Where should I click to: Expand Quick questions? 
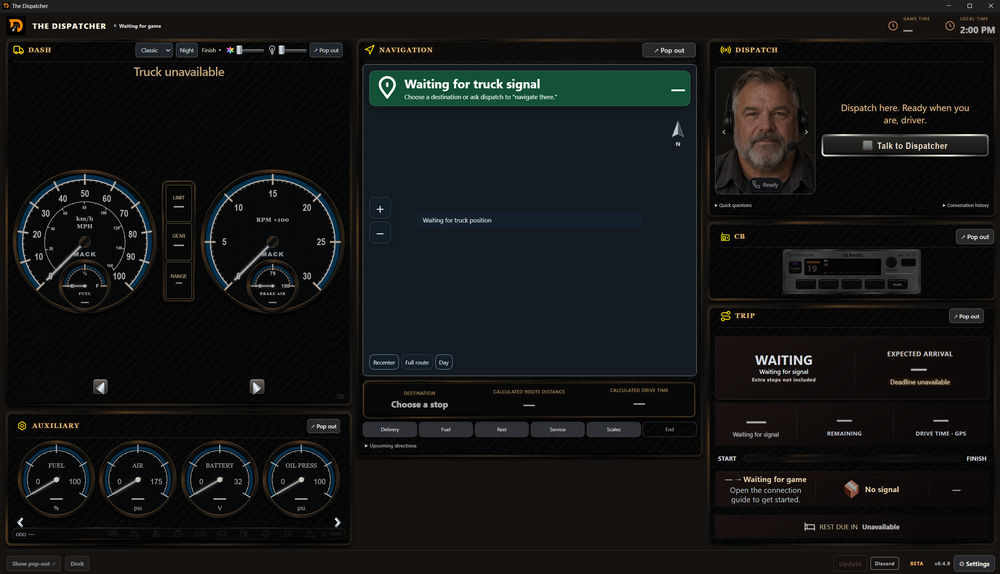point(733,205)
